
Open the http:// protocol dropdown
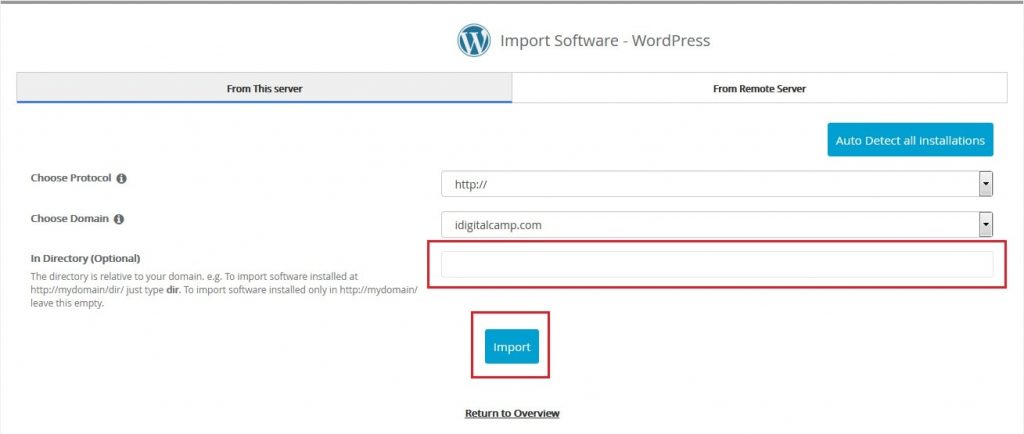pos(717,184)
